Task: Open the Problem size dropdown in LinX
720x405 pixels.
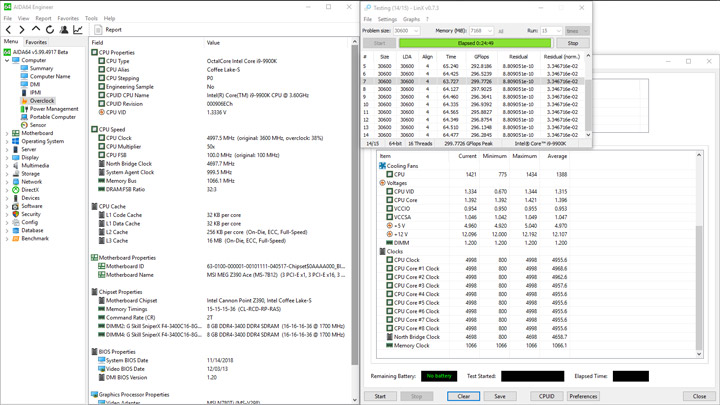Action: [406, 31]
